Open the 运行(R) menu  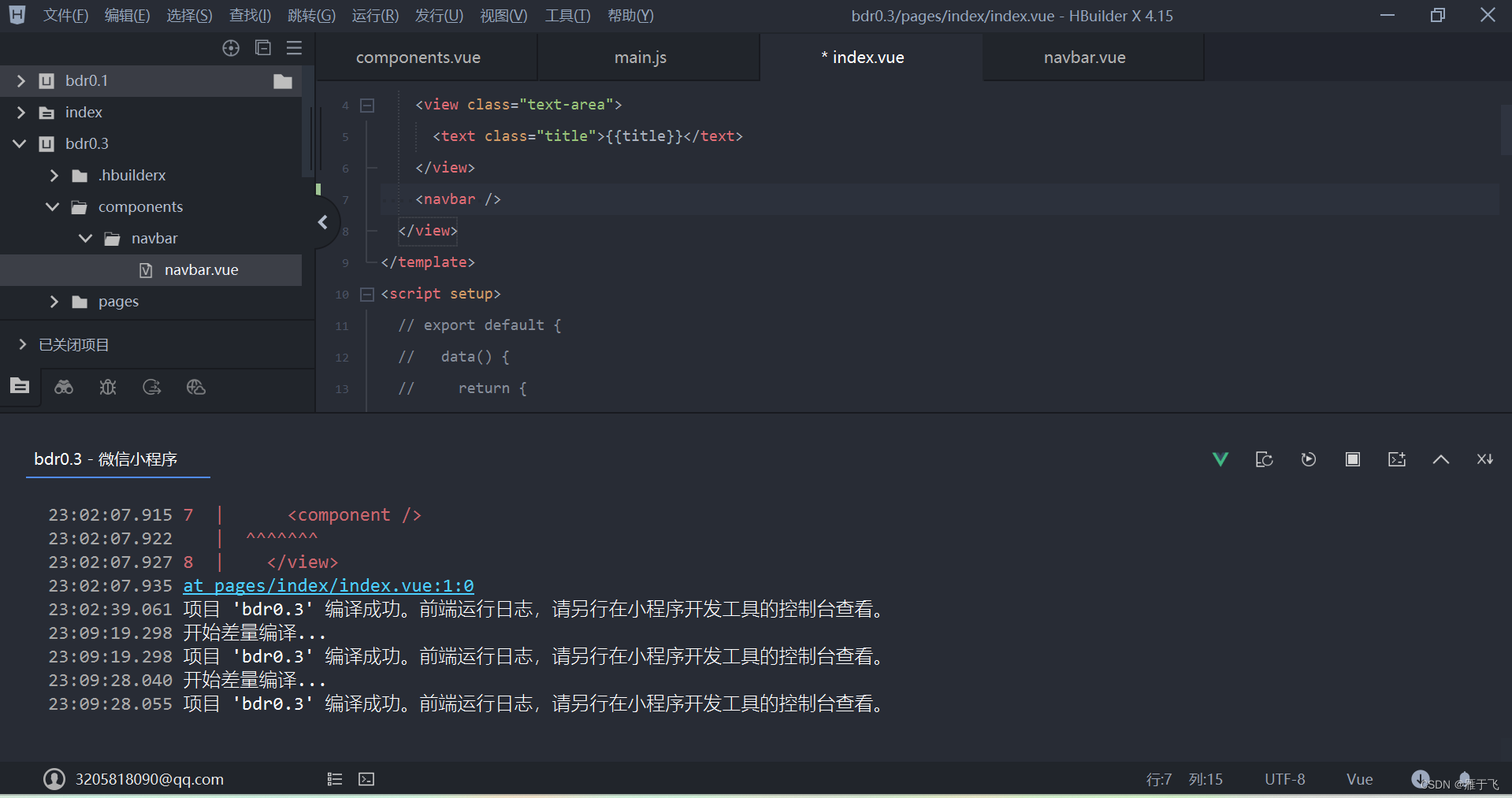[x=375, y=16]
